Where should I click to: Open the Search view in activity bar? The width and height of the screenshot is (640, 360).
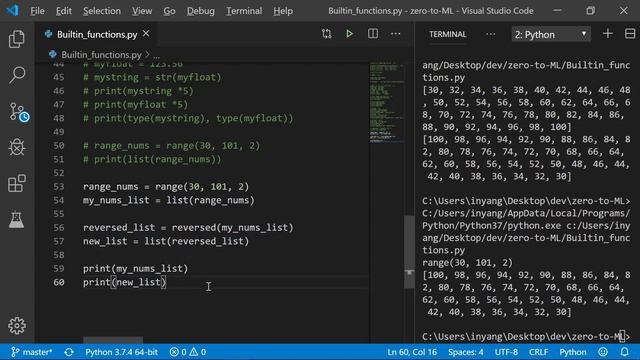tap(17, 75)
